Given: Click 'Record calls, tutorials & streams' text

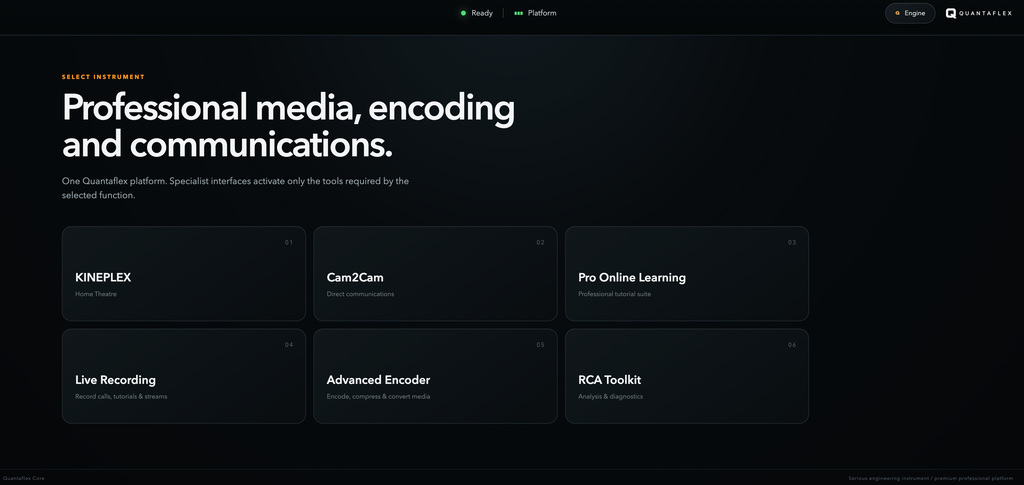Looking at the screenshot, I should pyautogui.click(x=121, y=396).
